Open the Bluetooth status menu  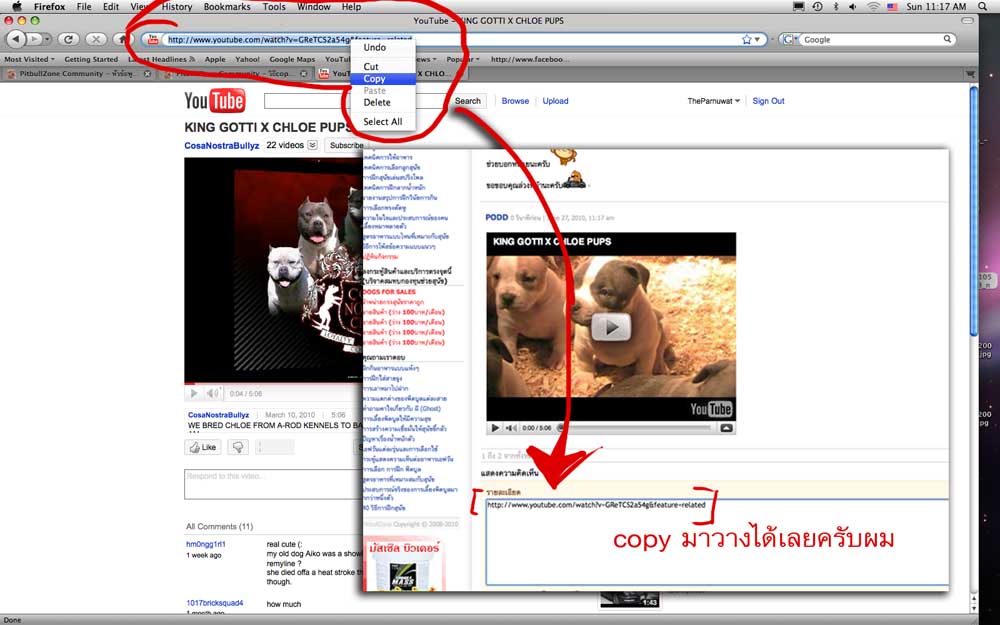pos(836,6)
